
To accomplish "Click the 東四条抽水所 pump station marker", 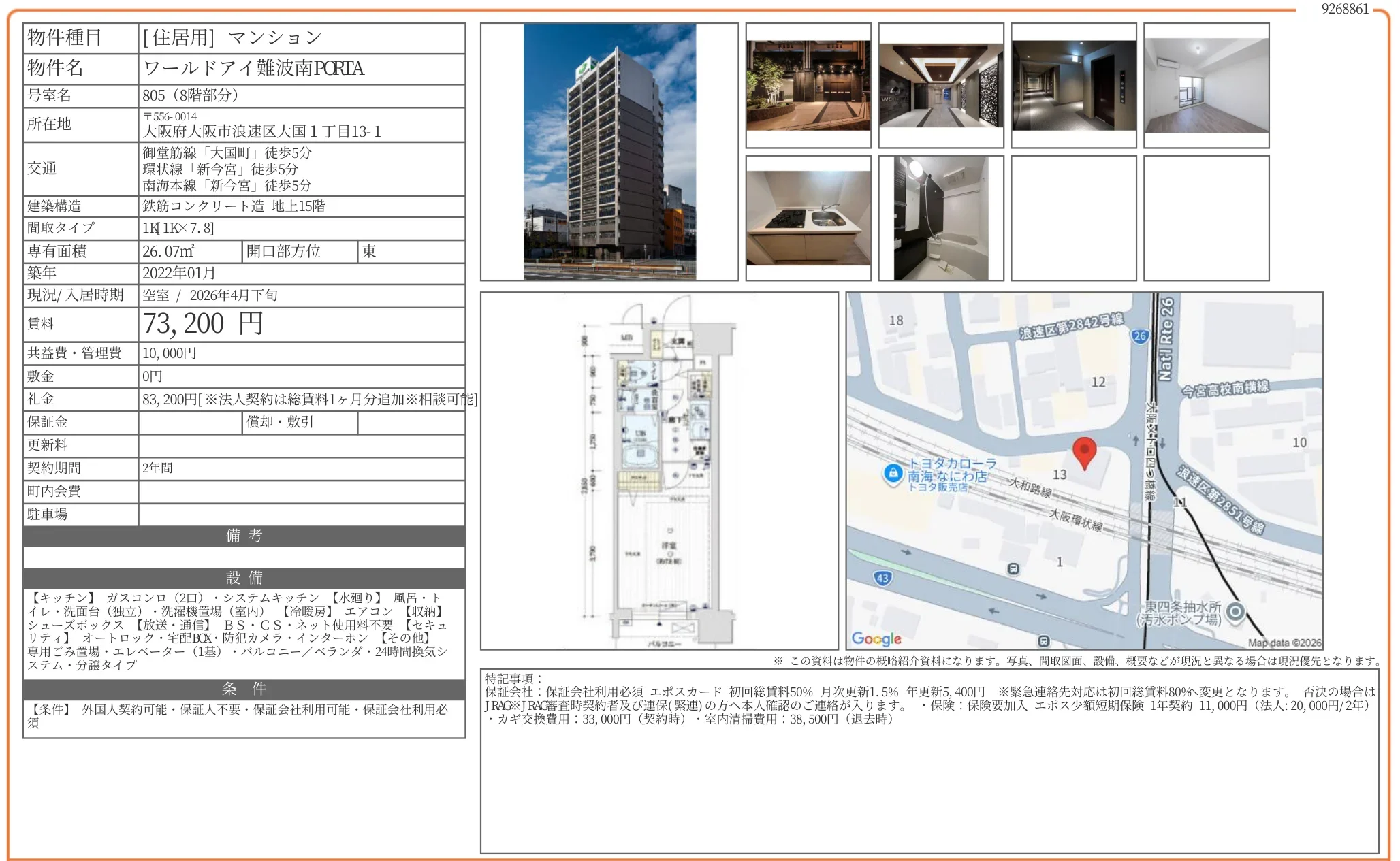I will [x=1235, y=612].
